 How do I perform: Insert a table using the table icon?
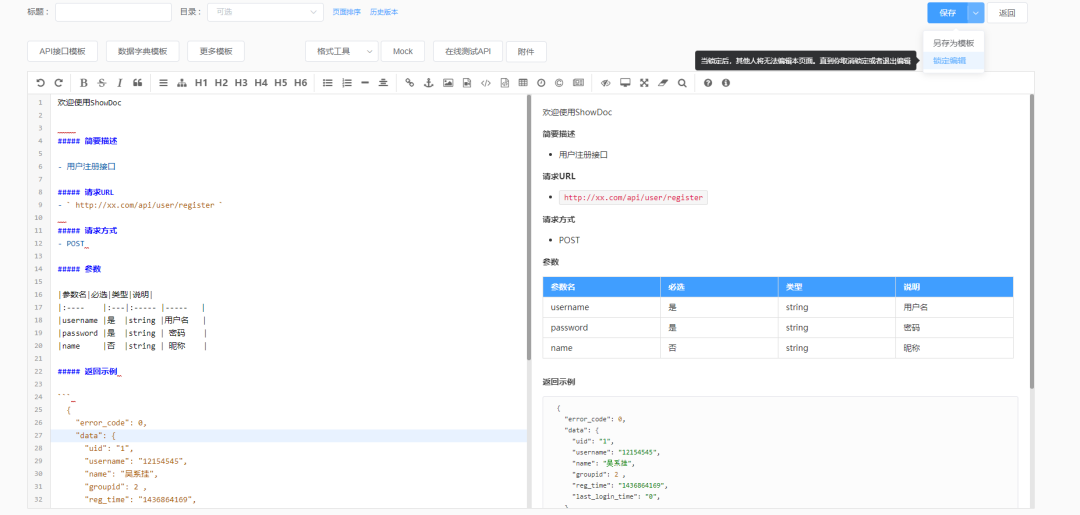(x=523, y=83)
